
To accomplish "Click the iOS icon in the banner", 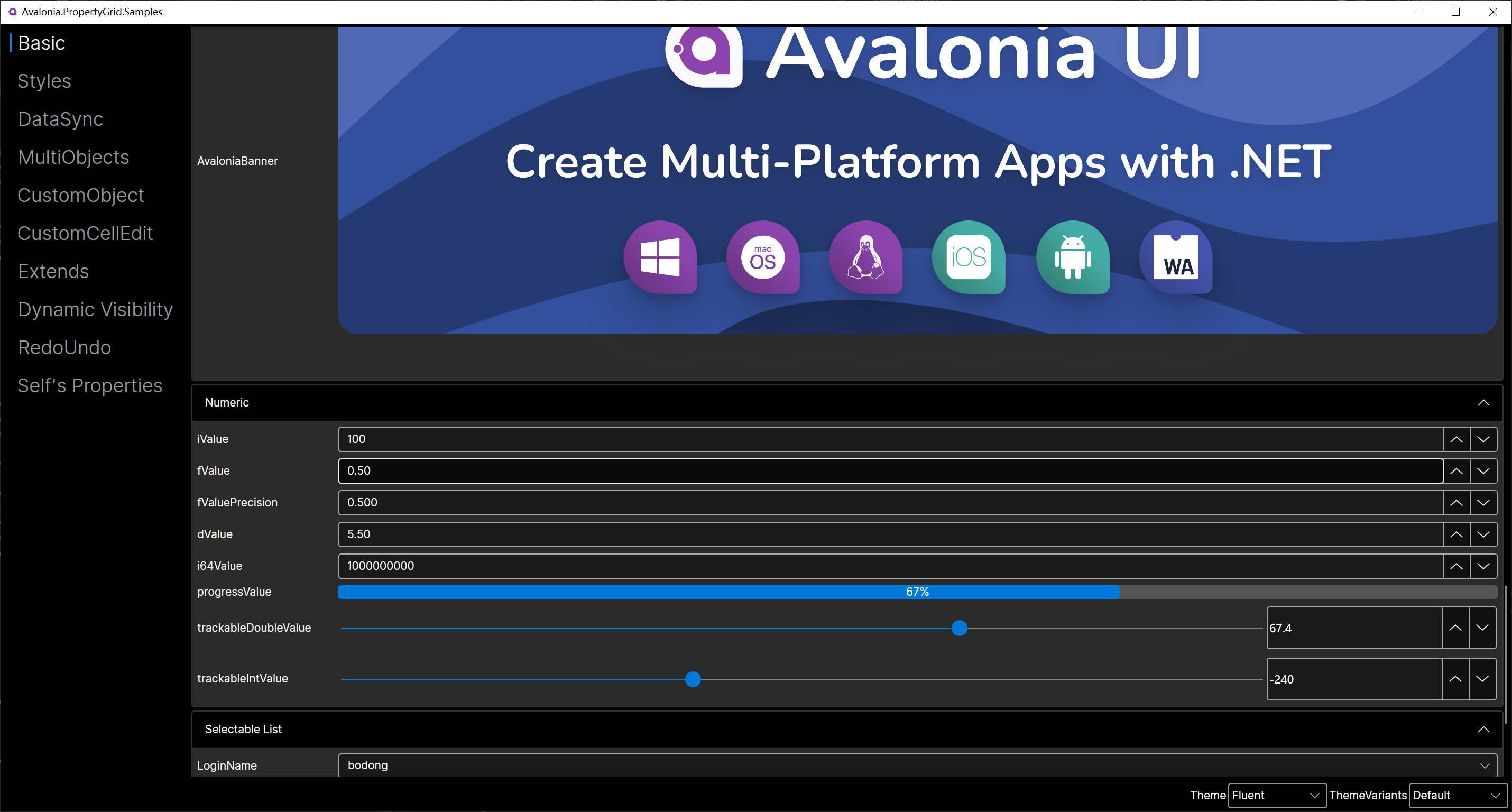I will [x=969, y=257].
